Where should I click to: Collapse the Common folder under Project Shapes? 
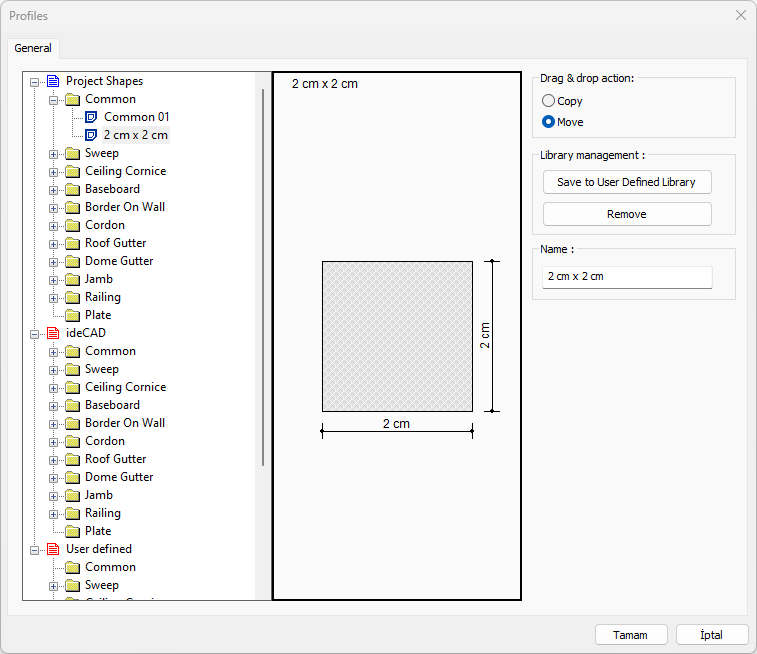pos(54,100)
